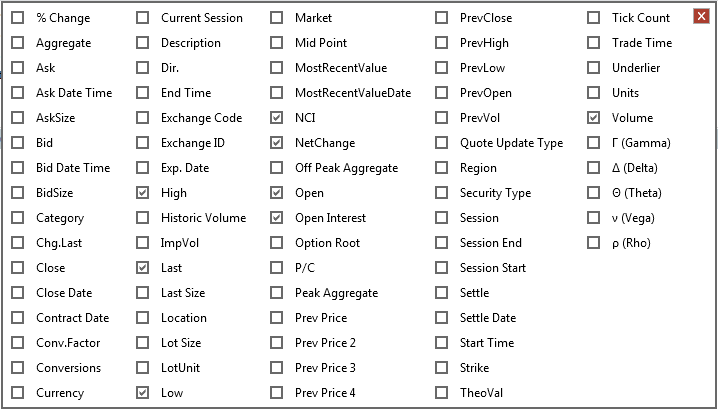Enable the Settle checkbox
Image resolution: width=718 pixels, height=410 pixels.
click(441, 293)
